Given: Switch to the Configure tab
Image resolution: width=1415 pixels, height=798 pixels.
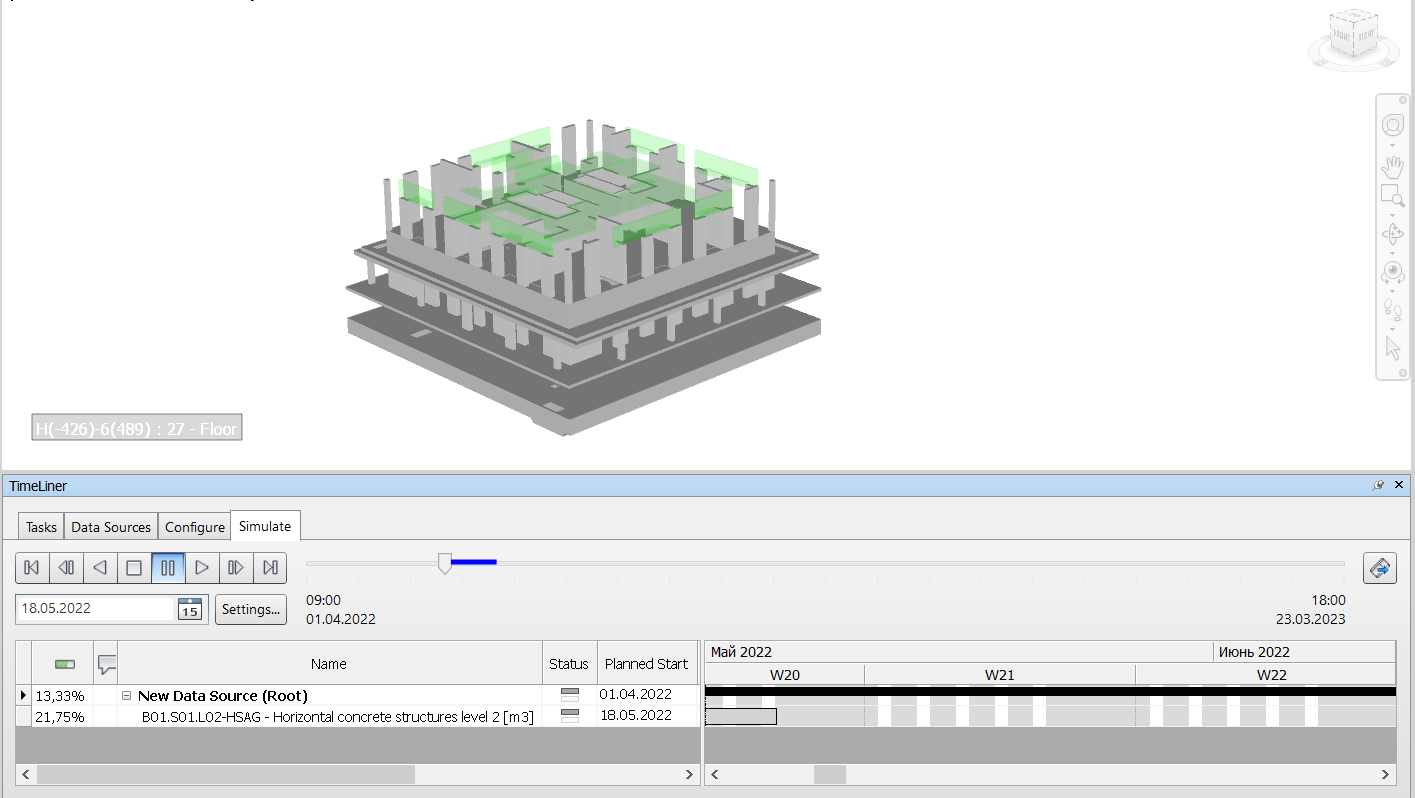Looking at the screenshot, I should (195, 527).
